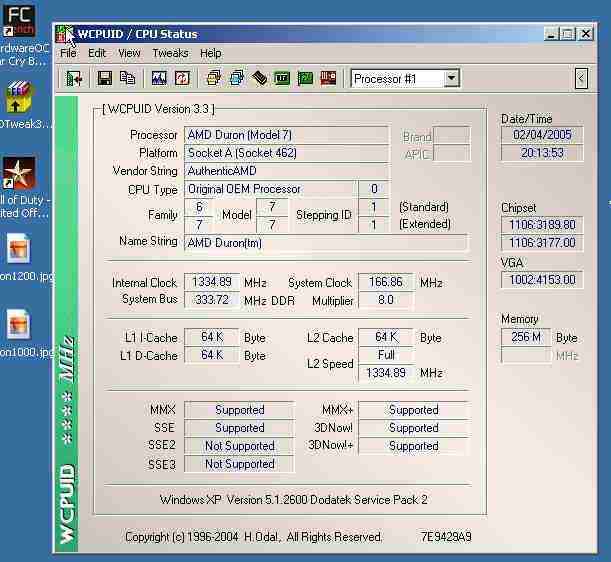Open the File menu

click(x=68, y=53)
